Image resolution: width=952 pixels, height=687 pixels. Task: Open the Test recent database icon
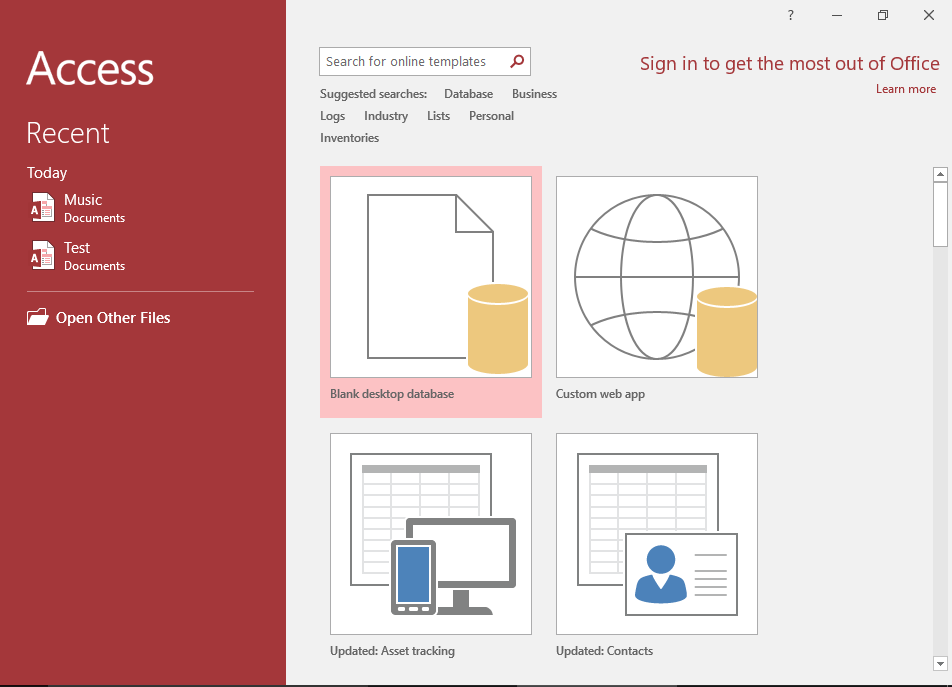[x=43, y=256]
